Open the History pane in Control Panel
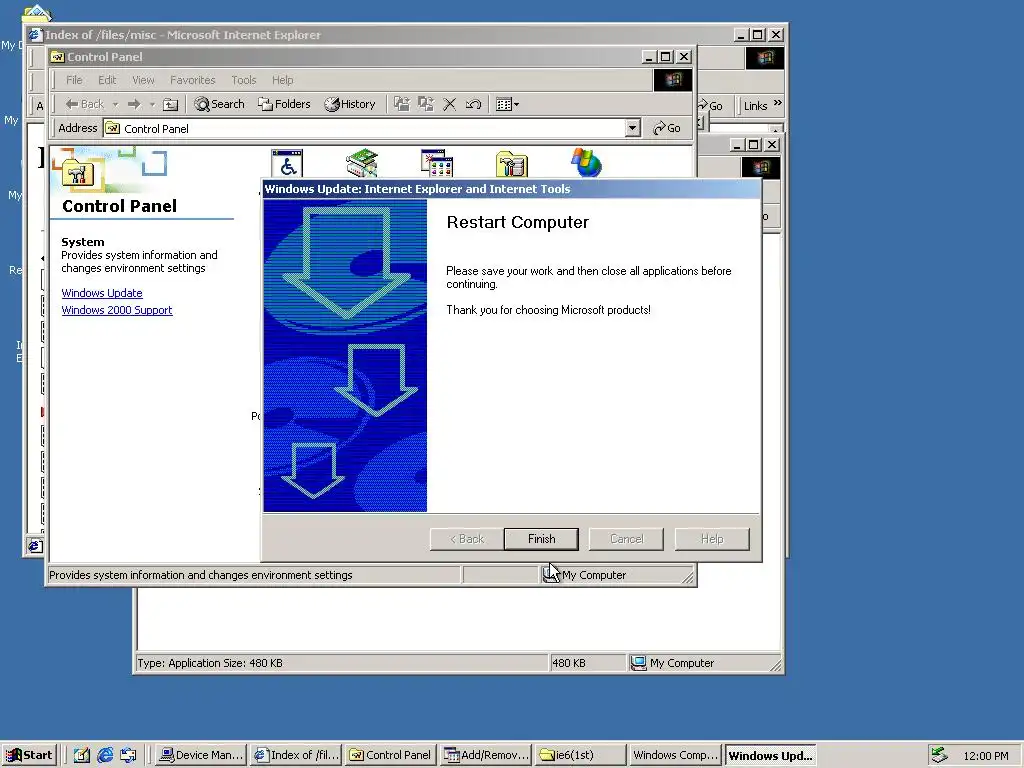 tap(350, 104)
